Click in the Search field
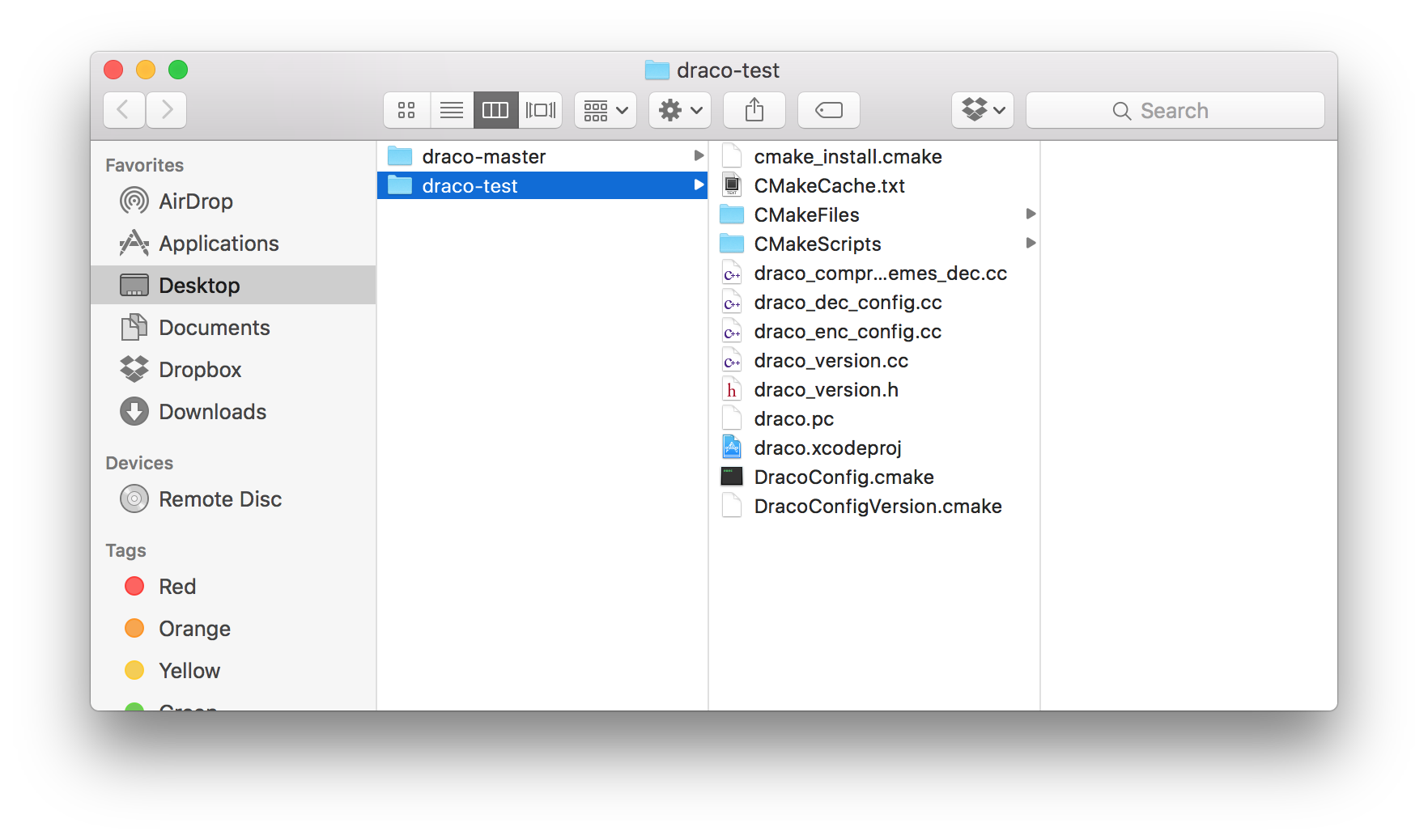 (x=1175, y=110)
